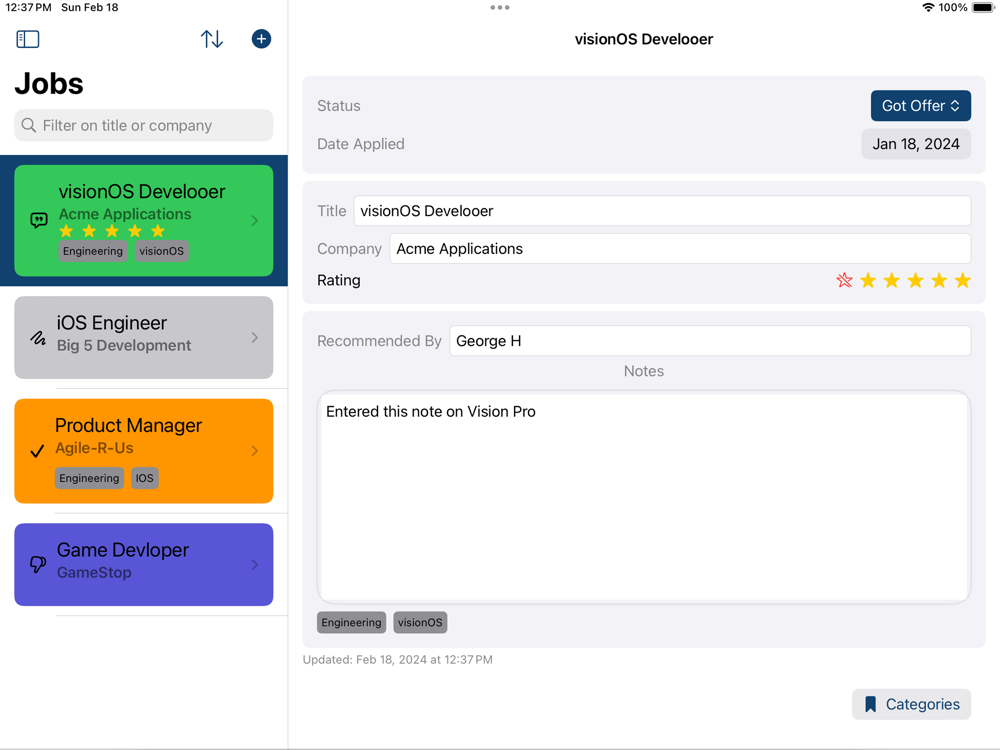Open the Got Offer status dropdown
This screenshot has height=750, width=1000.
921,106
